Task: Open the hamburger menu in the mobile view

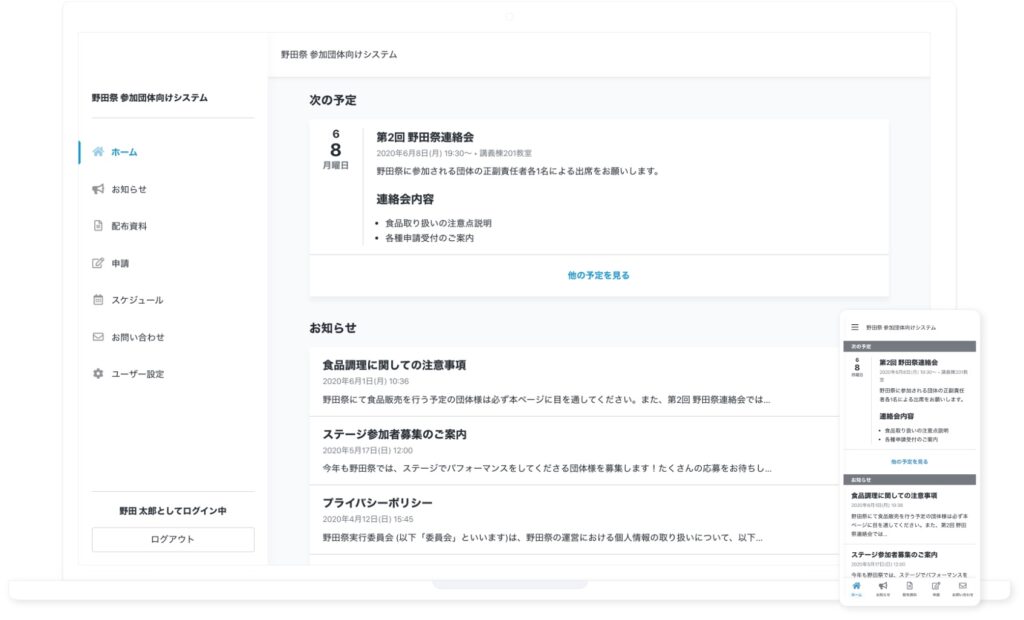Action: pos(855,327)
